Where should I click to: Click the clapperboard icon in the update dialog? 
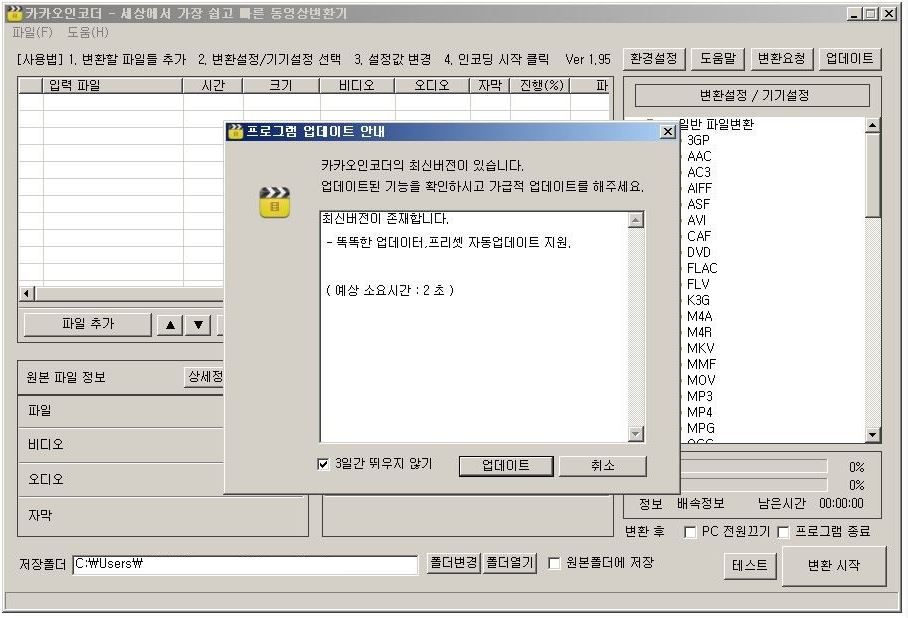[274, 202]
